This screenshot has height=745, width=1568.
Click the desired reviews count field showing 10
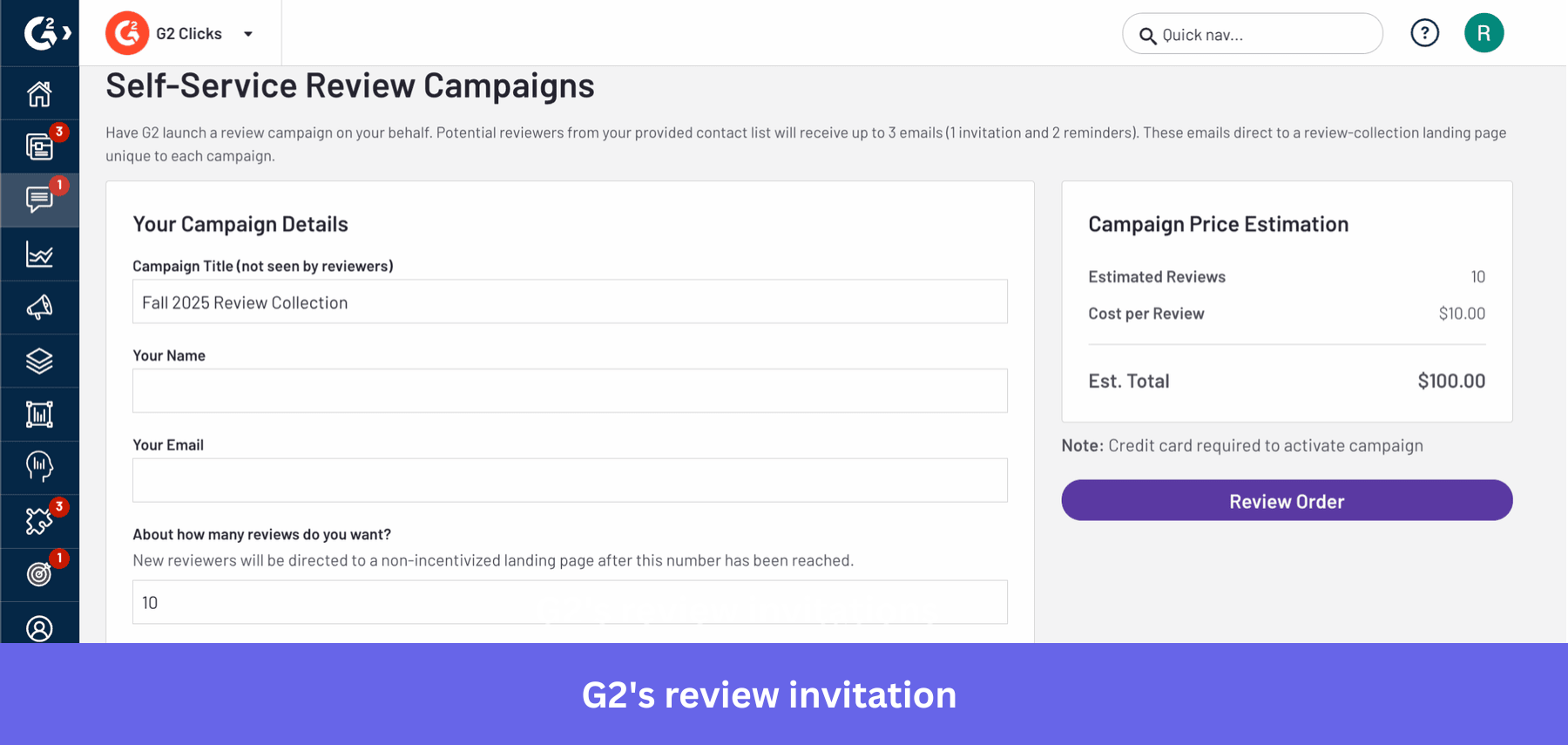(569, 601)
